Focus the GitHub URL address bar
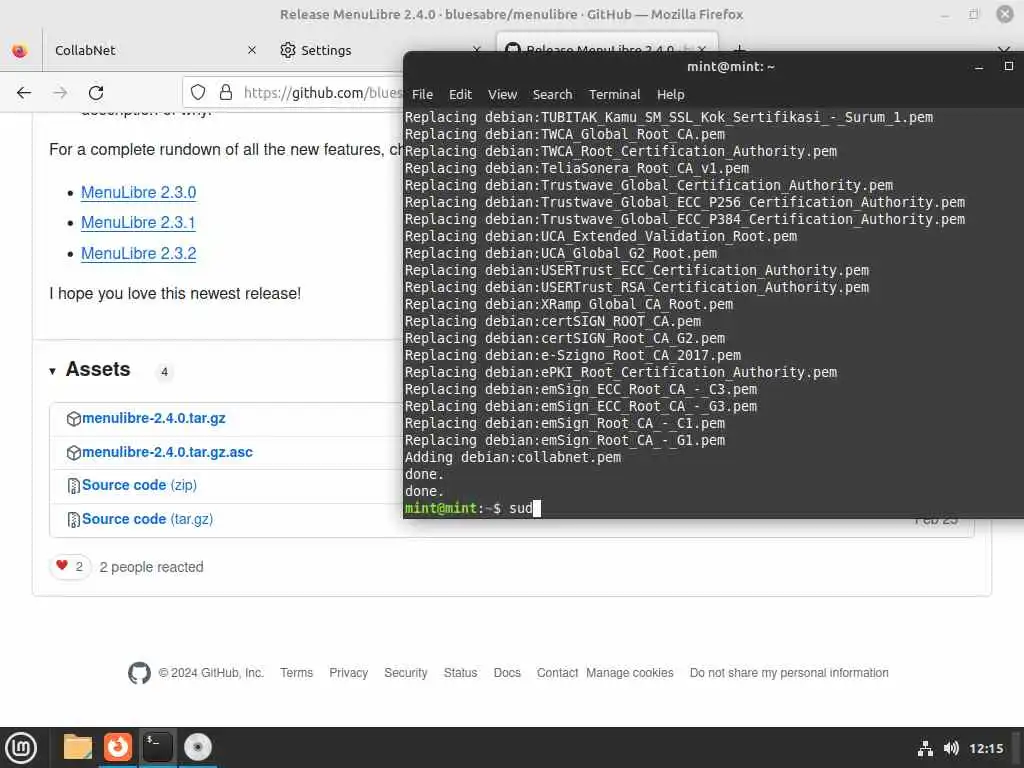Image resolution: width=1024 pixels, height=768 pixels. 323,93
